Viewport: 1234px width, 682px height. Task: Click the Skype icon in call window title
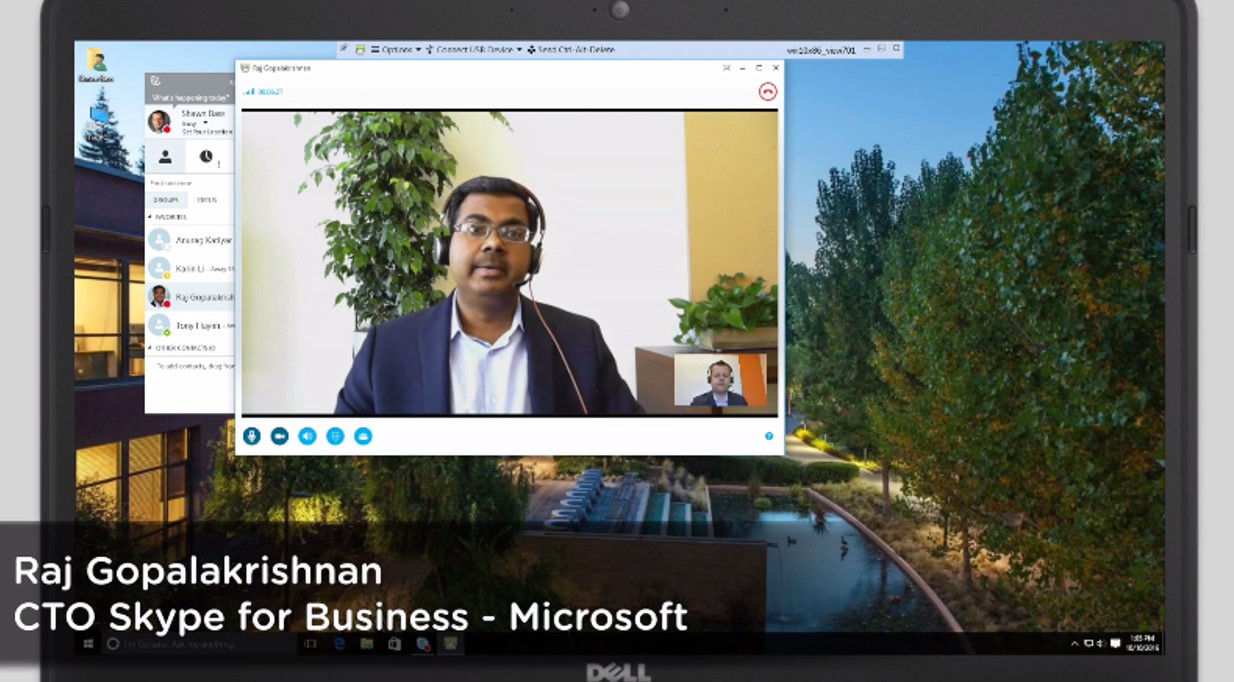245,68
